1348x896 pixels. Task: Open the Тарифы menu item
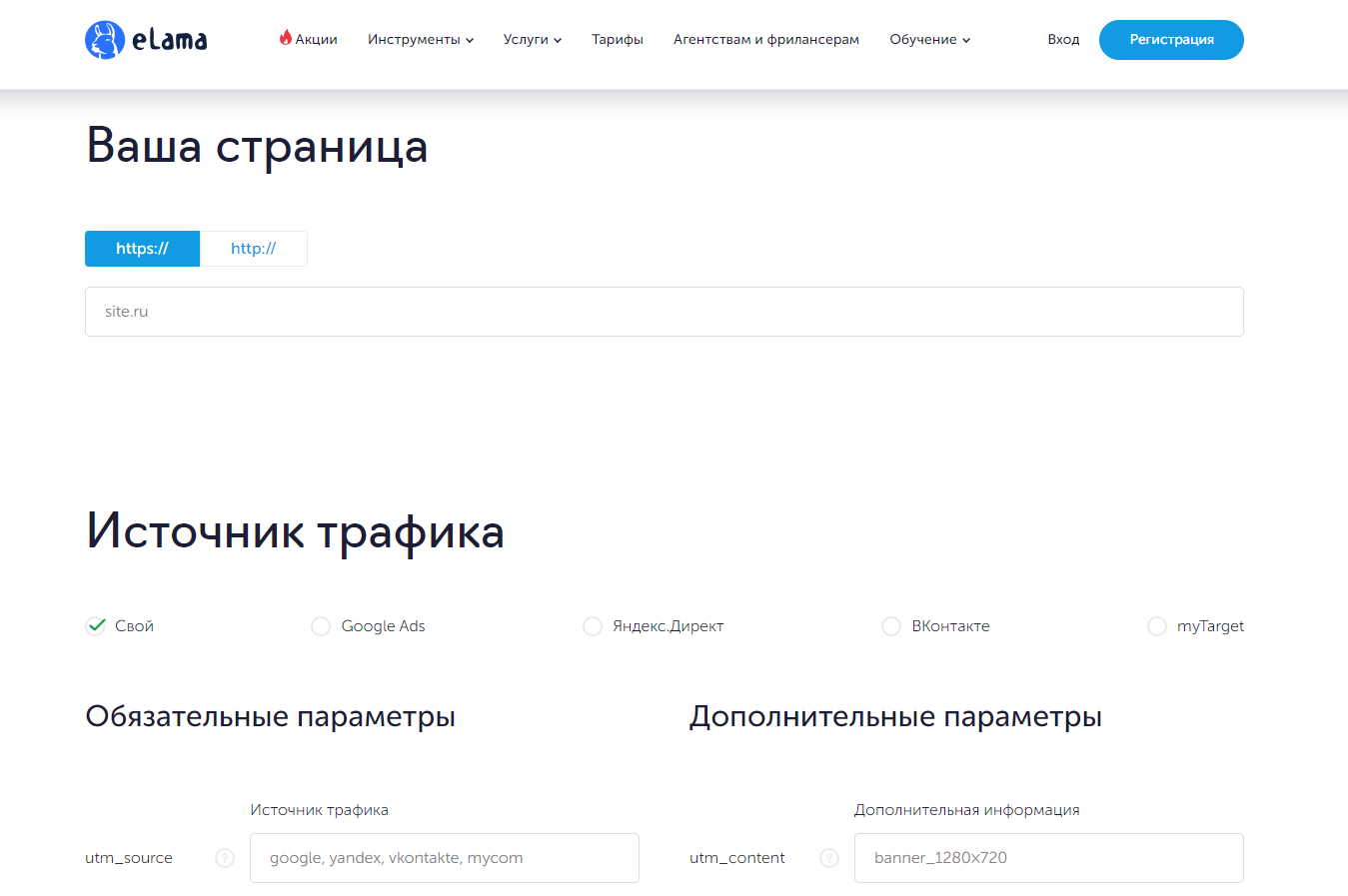pyautogui.click(x=617, y=40)
